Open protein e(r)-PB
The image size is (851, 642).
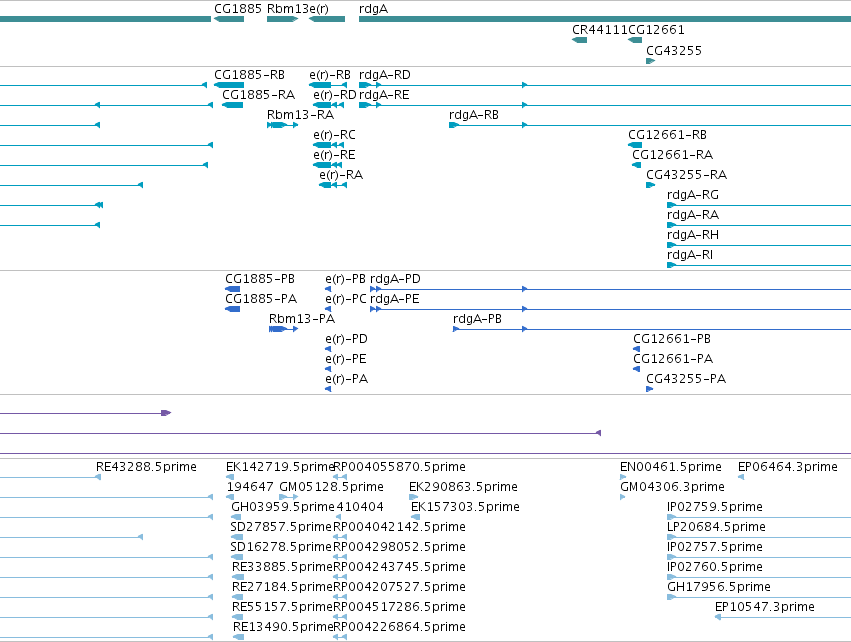(x=346, y=279)
